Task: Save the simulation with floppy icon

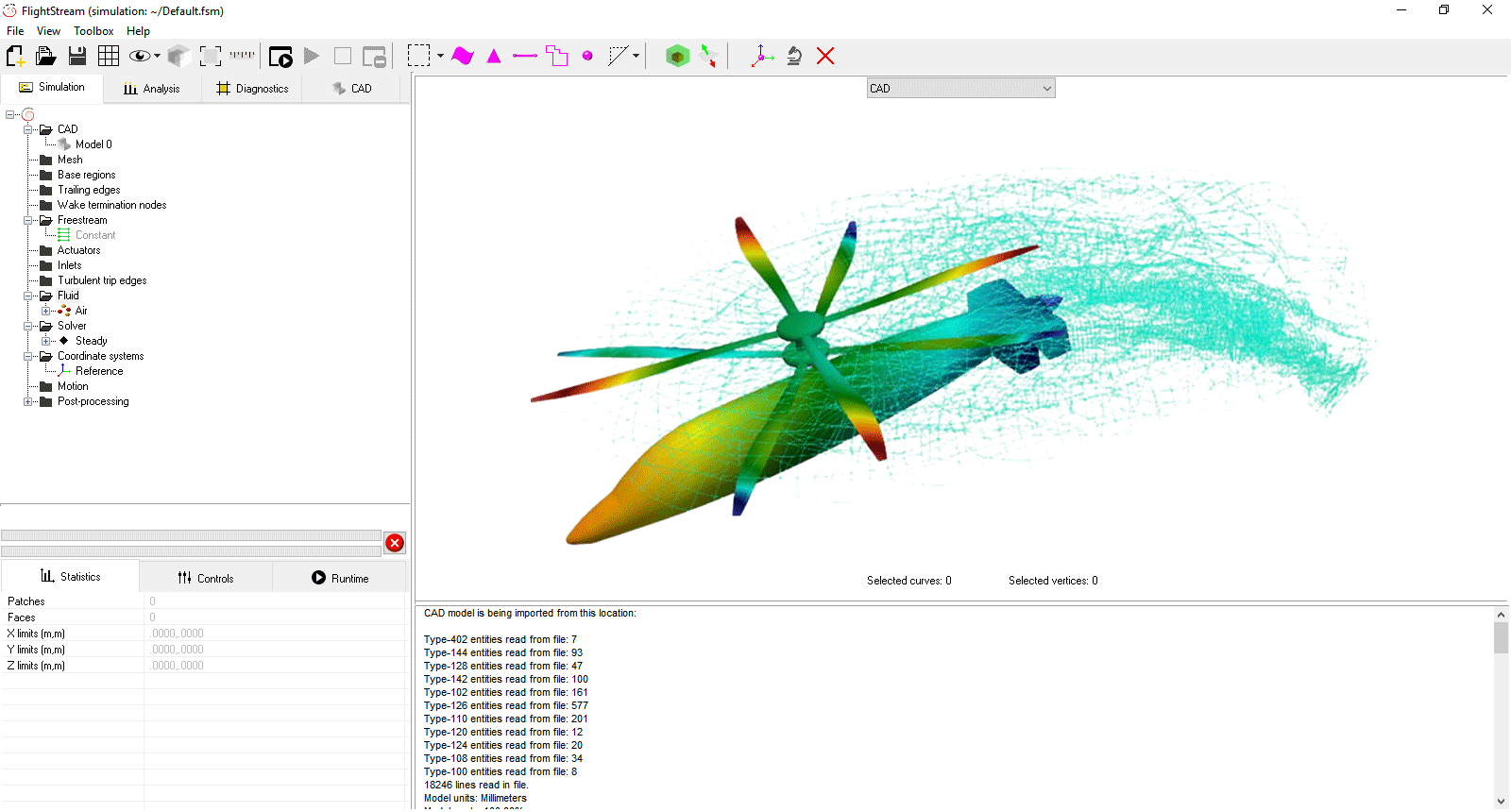Action: pos(77,56)
